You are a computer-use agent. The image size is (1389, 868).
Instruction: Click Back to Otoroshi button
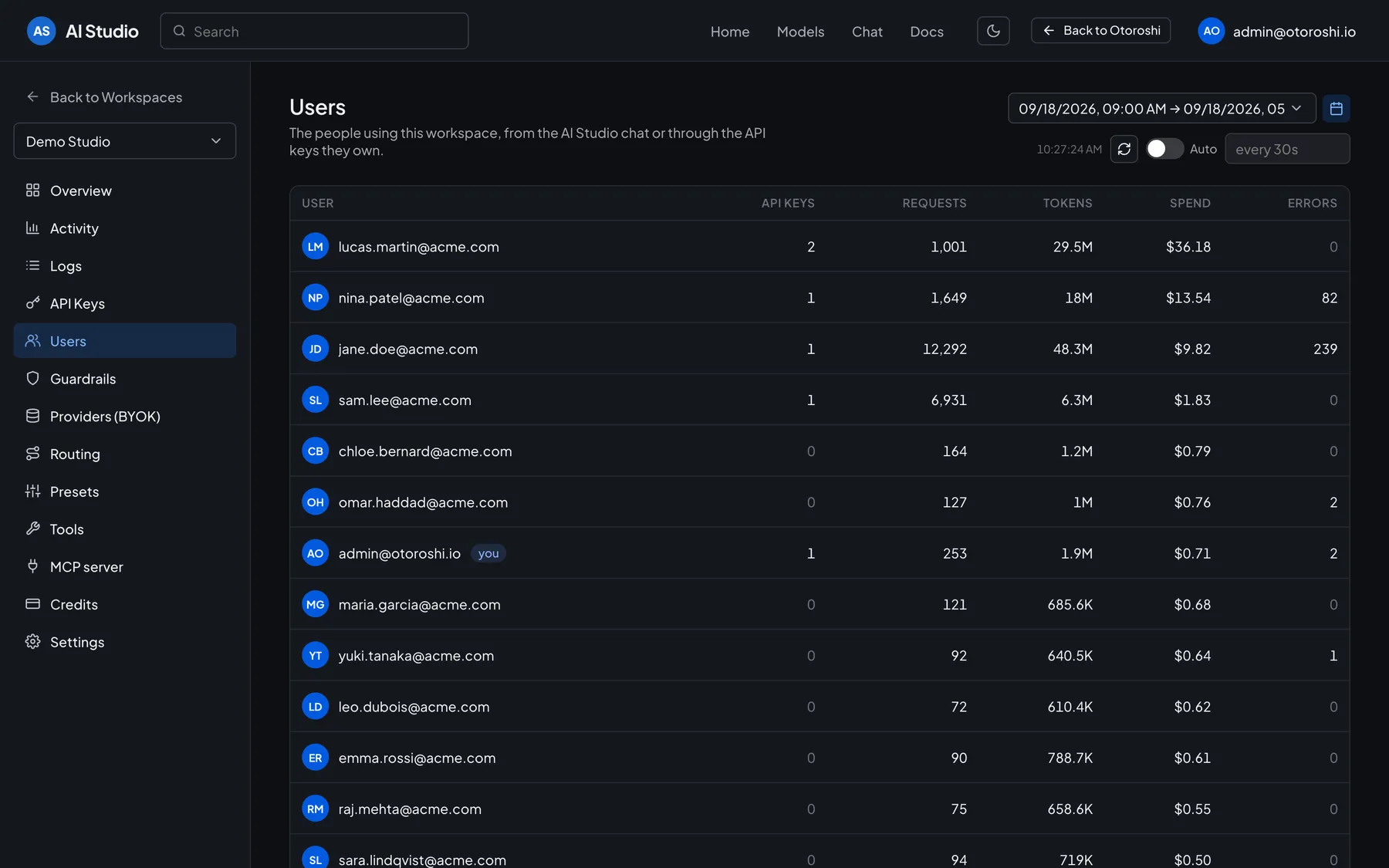coord(1100,31)
